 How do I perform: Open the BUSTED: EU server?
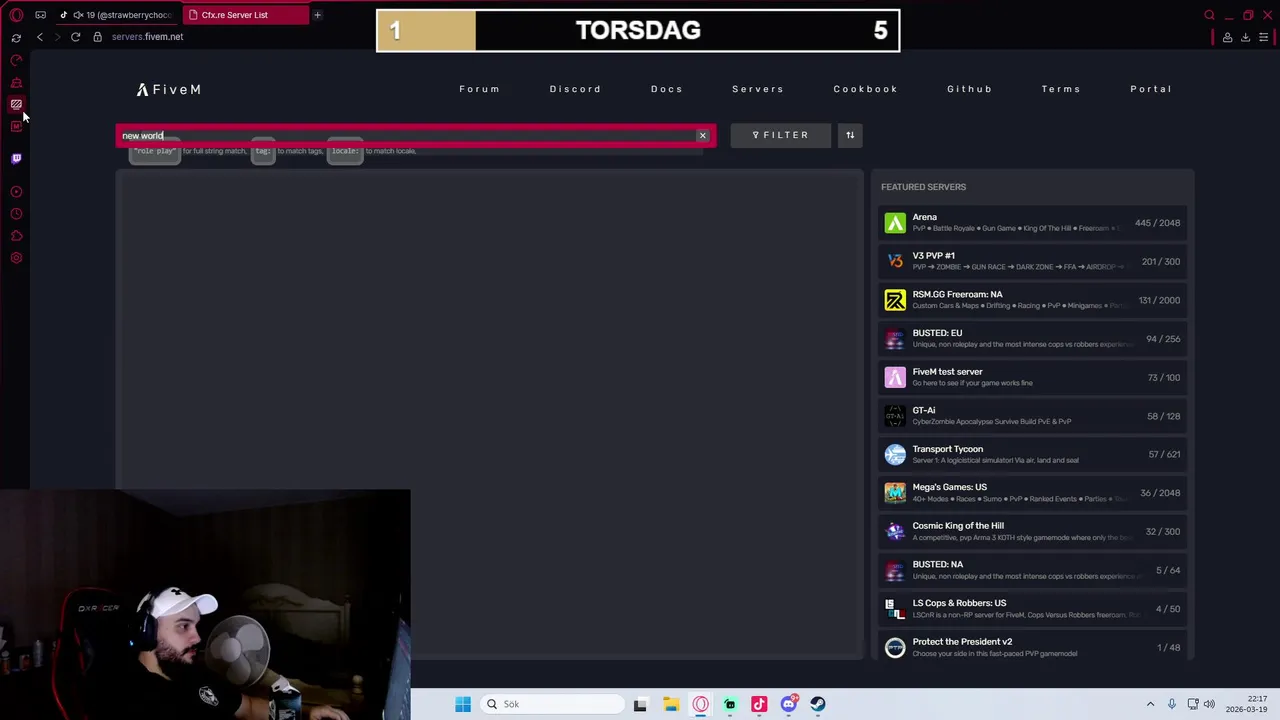pos(1033,339)
